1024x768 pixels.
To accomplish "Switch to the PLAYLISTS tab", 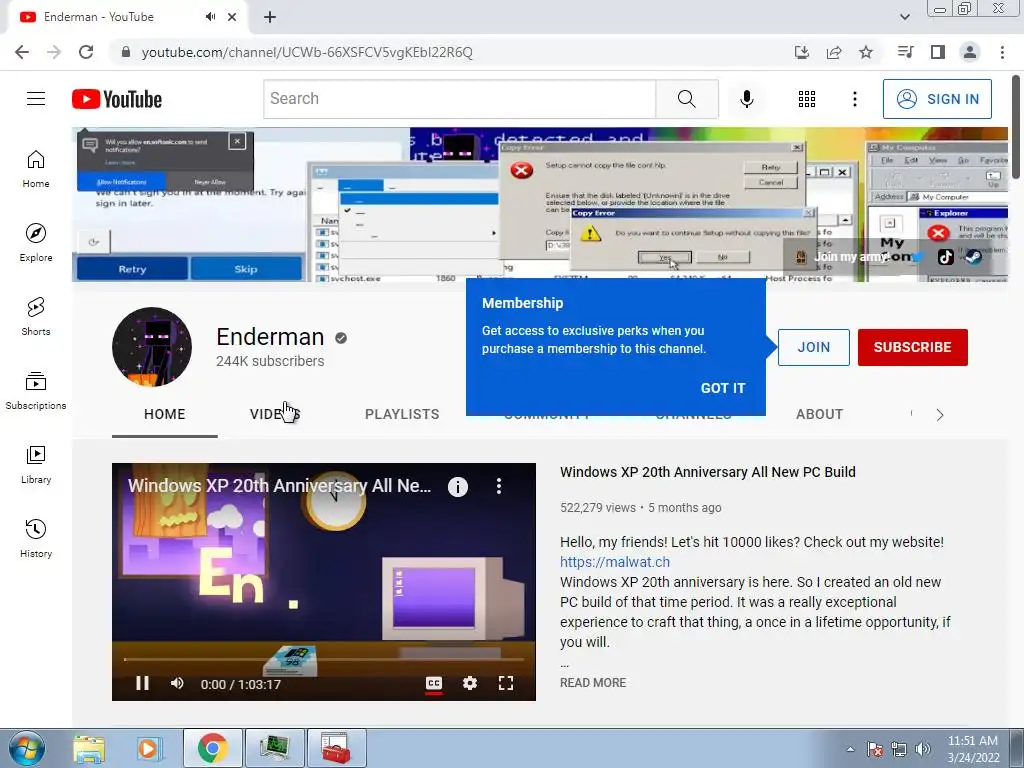I will [x=402, y=414].
